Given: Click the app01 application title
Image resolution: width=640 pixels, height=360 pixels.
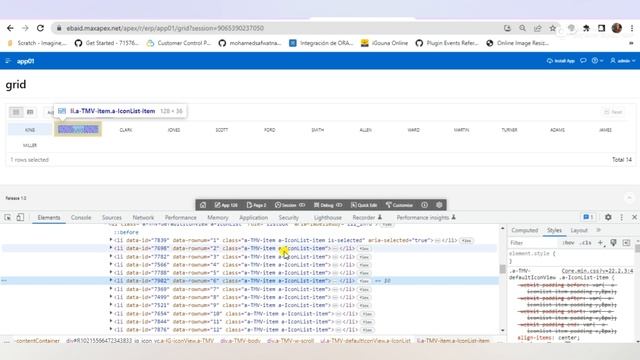Looking at the screenshot, I should [25, 61].
